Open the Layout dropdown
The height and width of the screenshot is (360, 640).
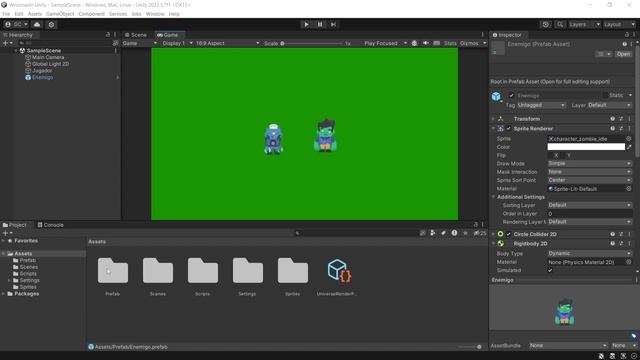pyautogui.click(x=620, y=24)
